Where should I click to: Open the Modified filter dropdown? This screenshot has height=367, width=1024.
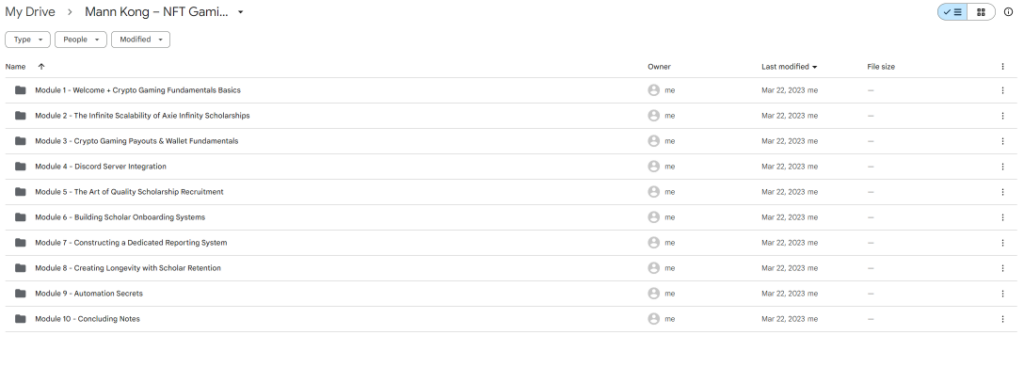140,40
